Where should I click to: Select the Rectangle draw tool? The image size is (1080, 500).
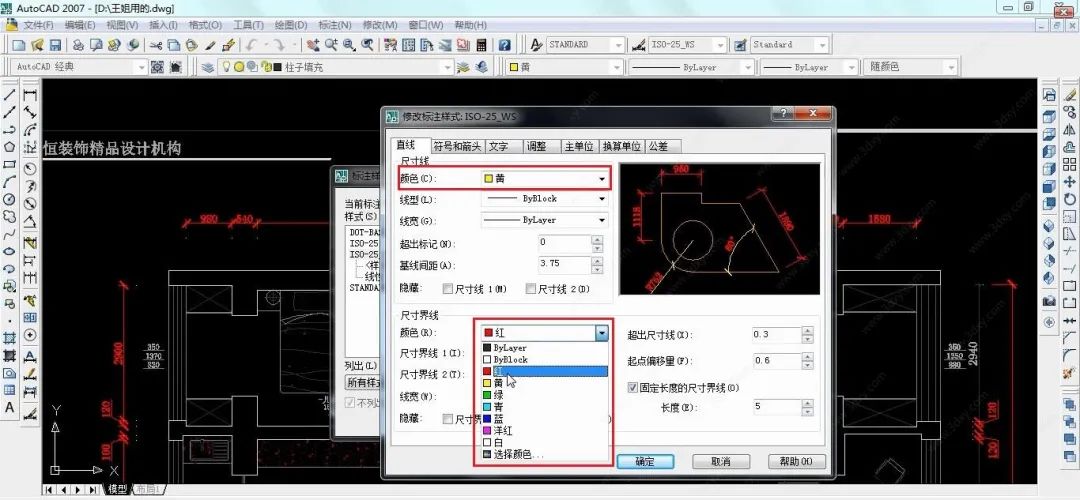[10, 165]
